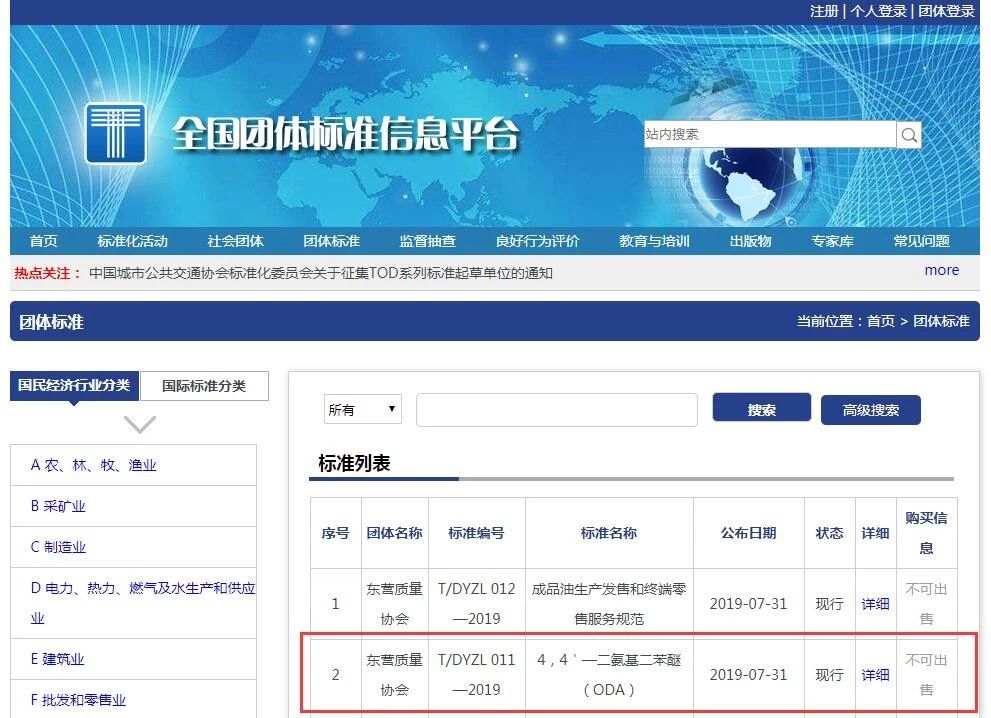Switch to the 国际标准分类 tab
Viewport: 991px width, 718px height.
[204, 385]
